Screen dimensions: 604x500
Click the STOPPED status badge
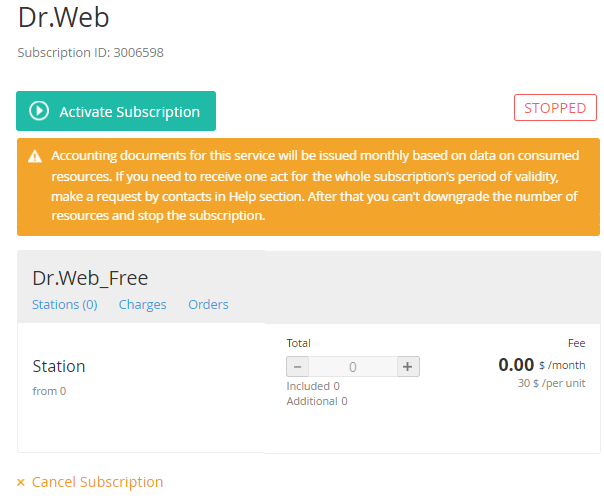tap(555, 107)
